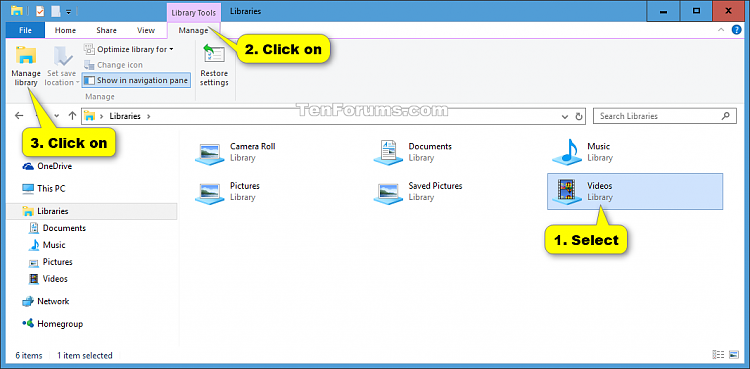
Task: Open the Help question mark icon
Action: (737, 30)
